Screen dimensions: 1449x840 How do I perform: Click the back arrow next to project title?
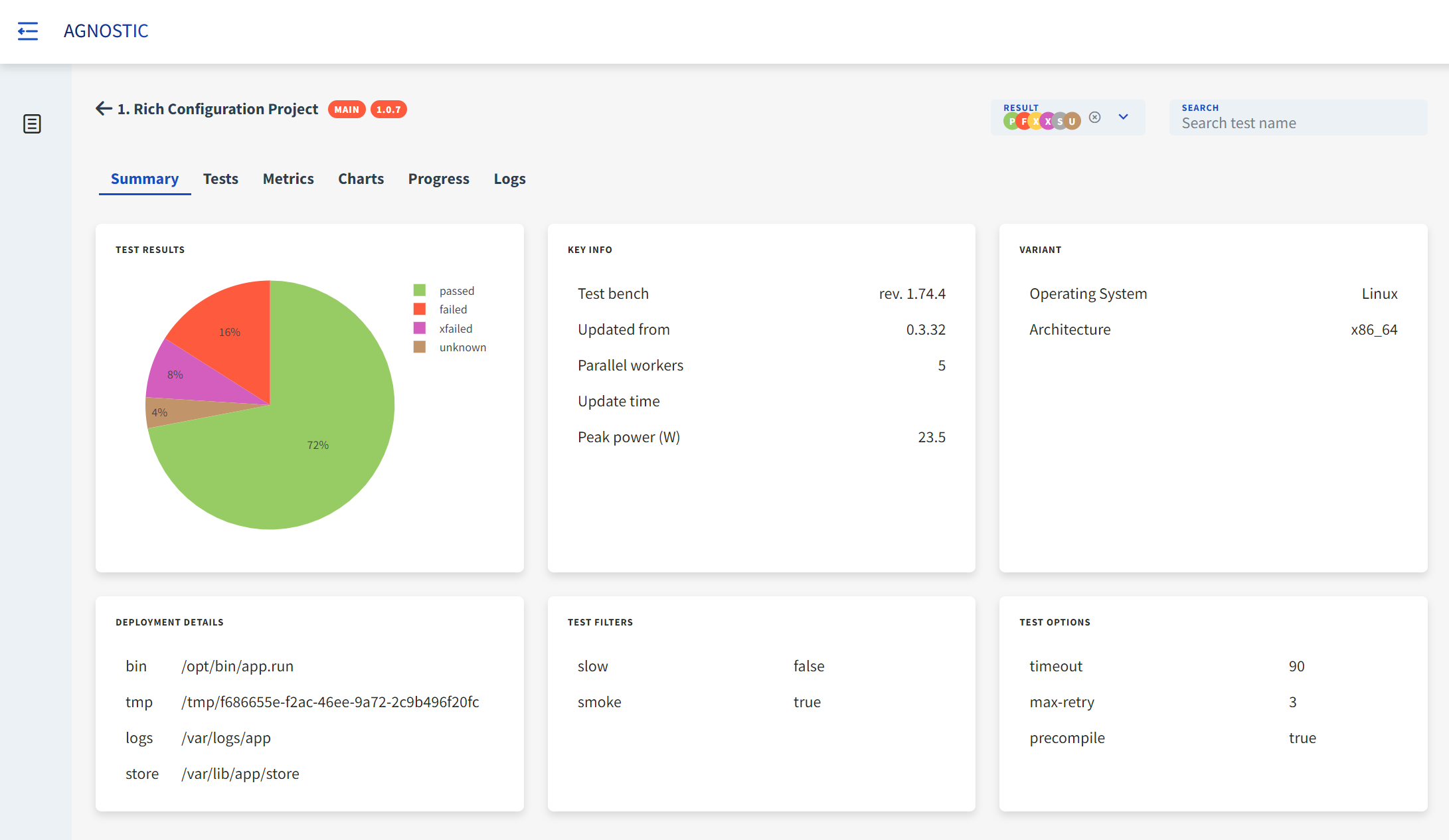pos(104,108)
